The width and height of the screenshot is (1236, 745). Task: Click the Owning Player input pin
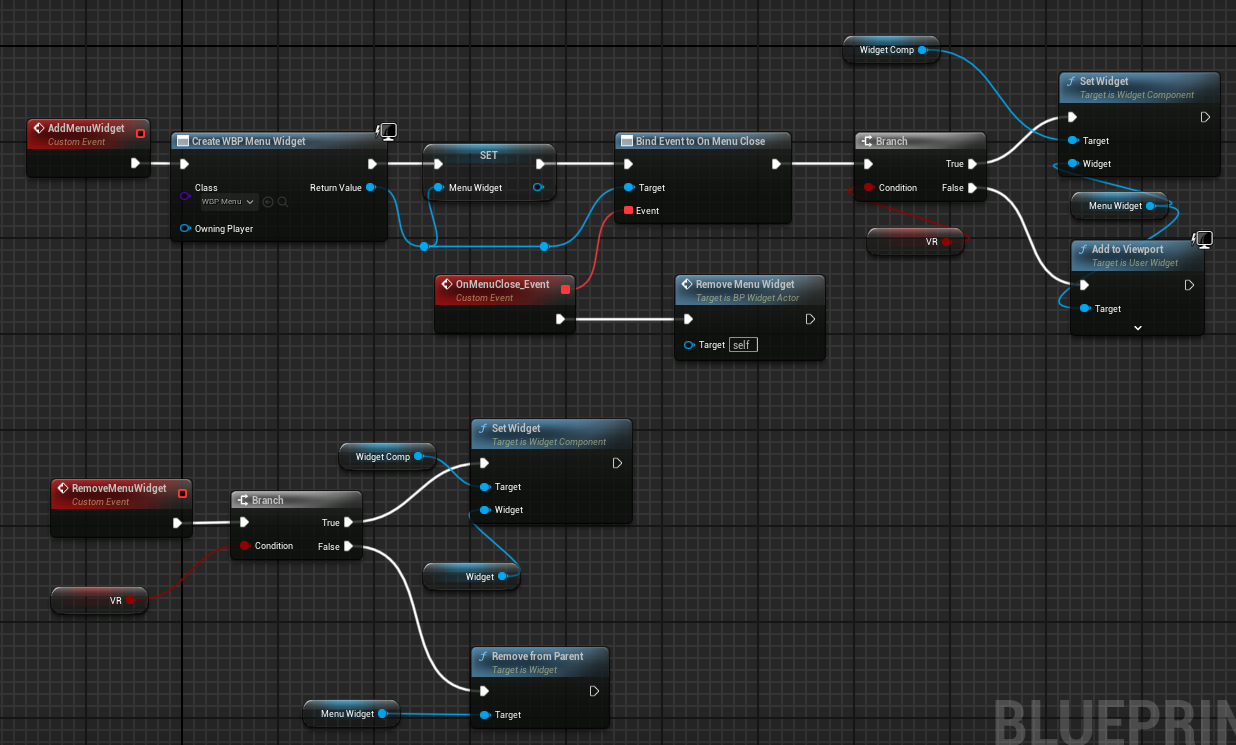click(x=186, y=229)
